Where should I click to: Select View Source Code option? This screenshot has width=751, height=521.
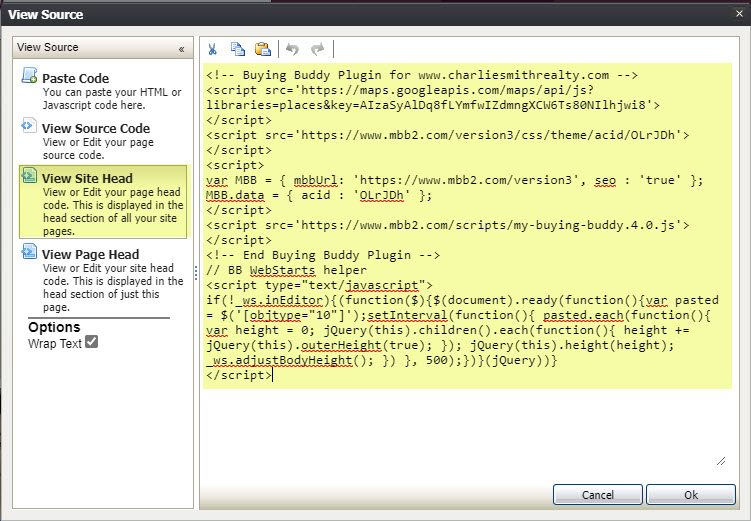[x=103, y=140]
